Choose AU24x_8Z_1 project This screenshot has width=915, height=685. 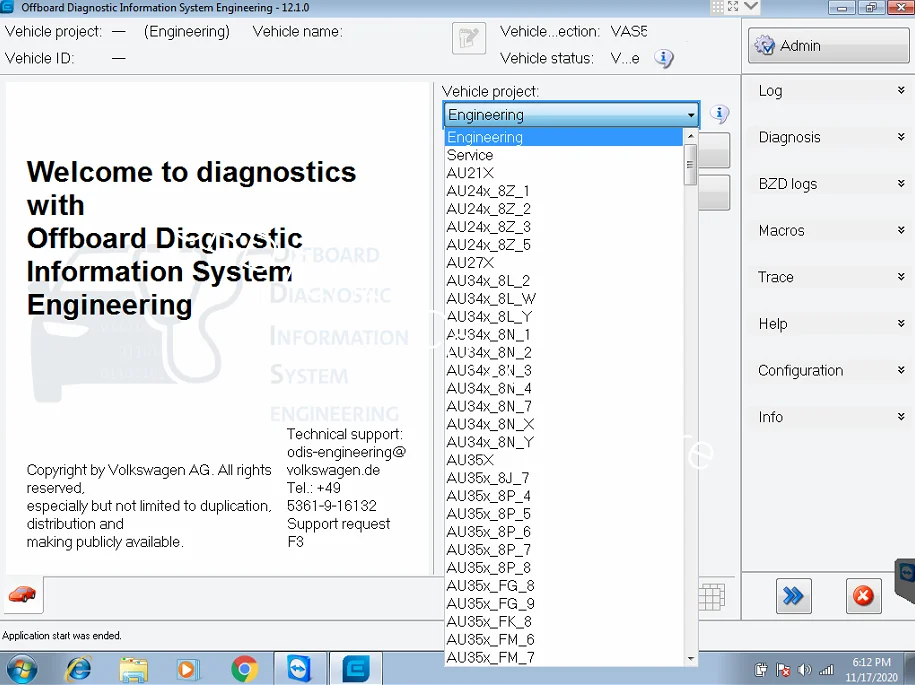pyautogui.click(x=564, y=191)
